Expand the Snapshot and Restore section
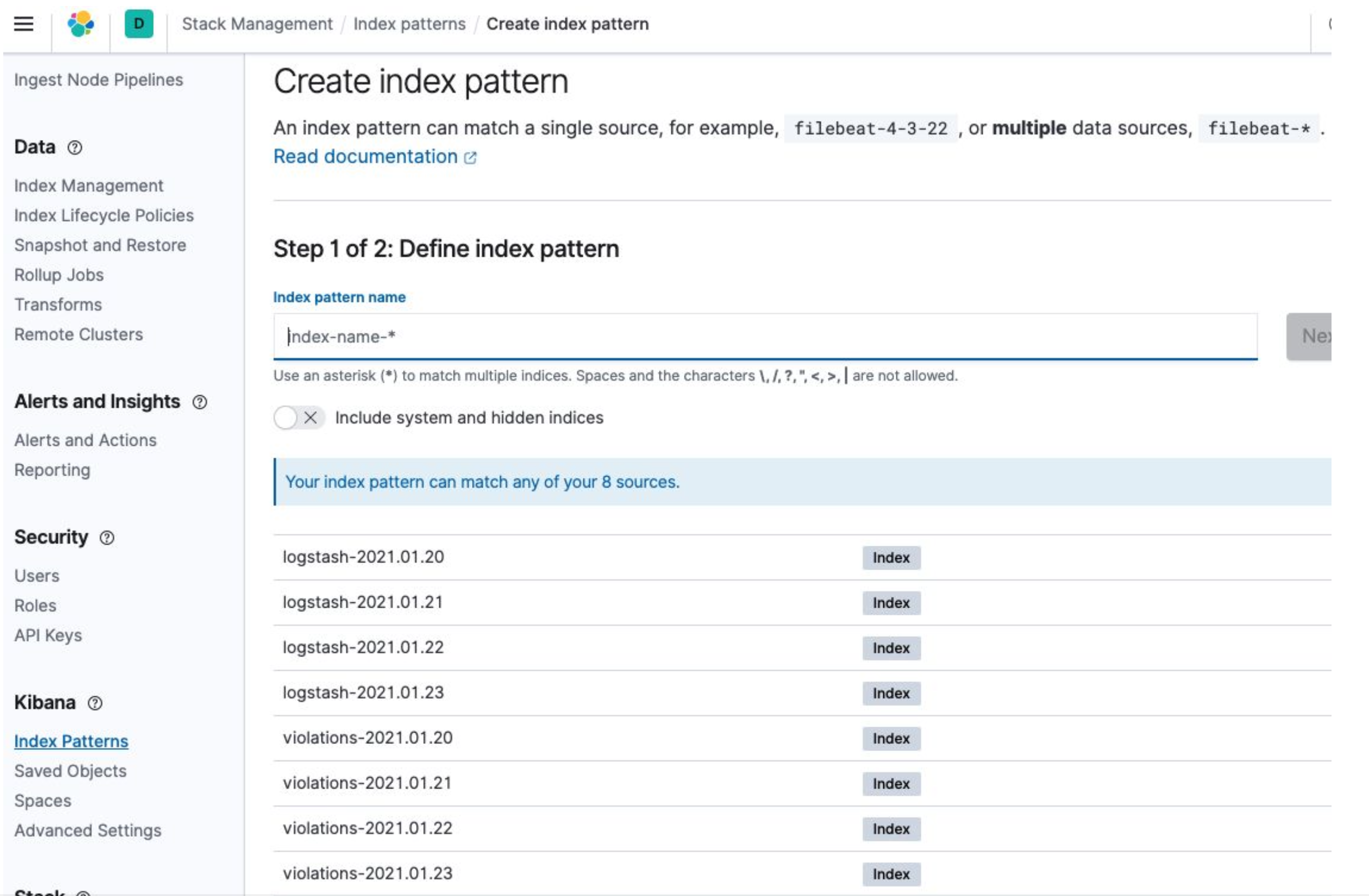 (x=100, y=245)
